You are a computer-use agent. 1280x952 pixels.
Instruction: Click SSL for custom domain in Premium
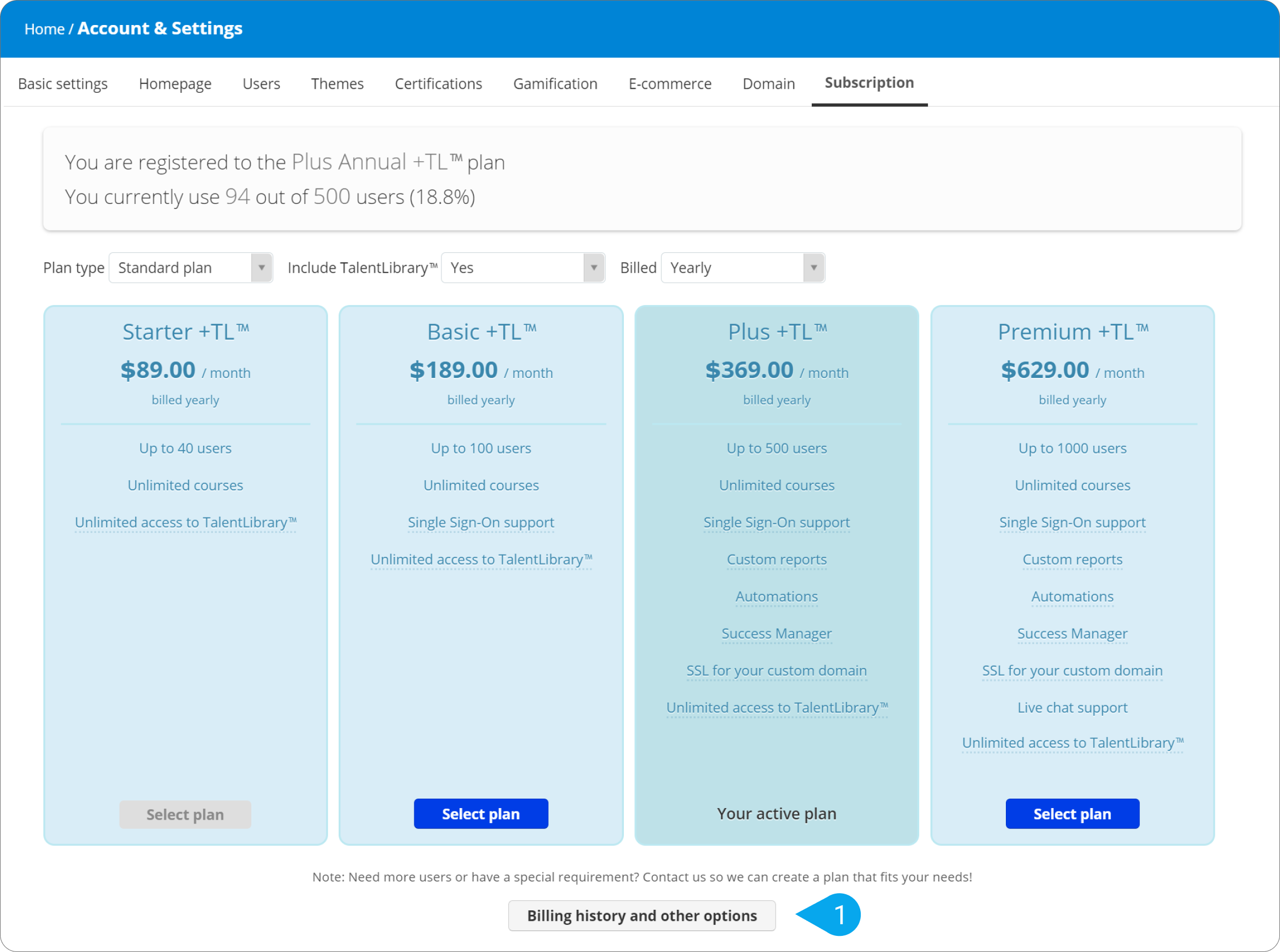pos(1073,670)
